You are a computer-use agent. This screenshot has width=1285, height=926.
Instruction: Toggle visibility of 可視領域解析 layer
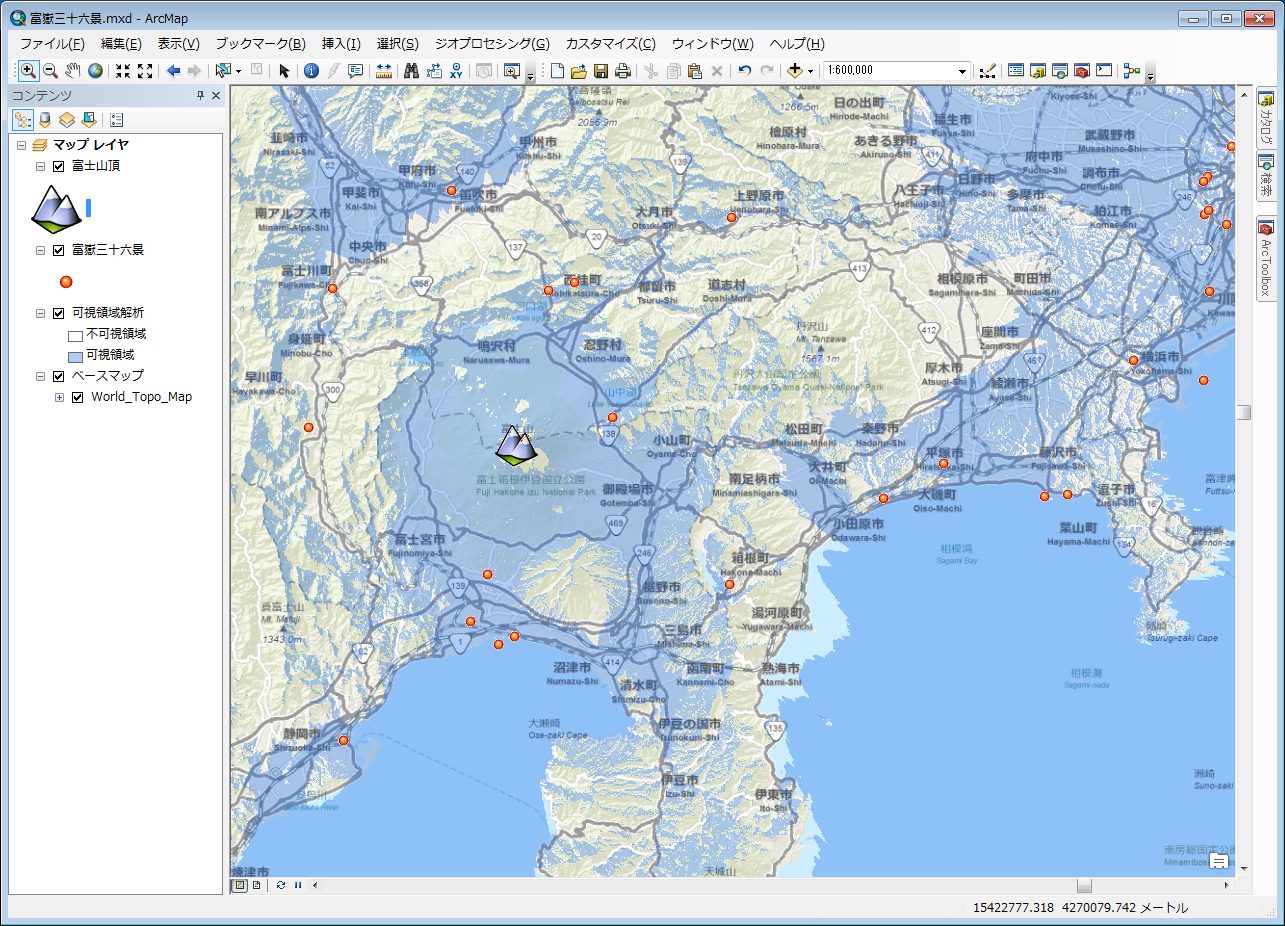[58, 313]
